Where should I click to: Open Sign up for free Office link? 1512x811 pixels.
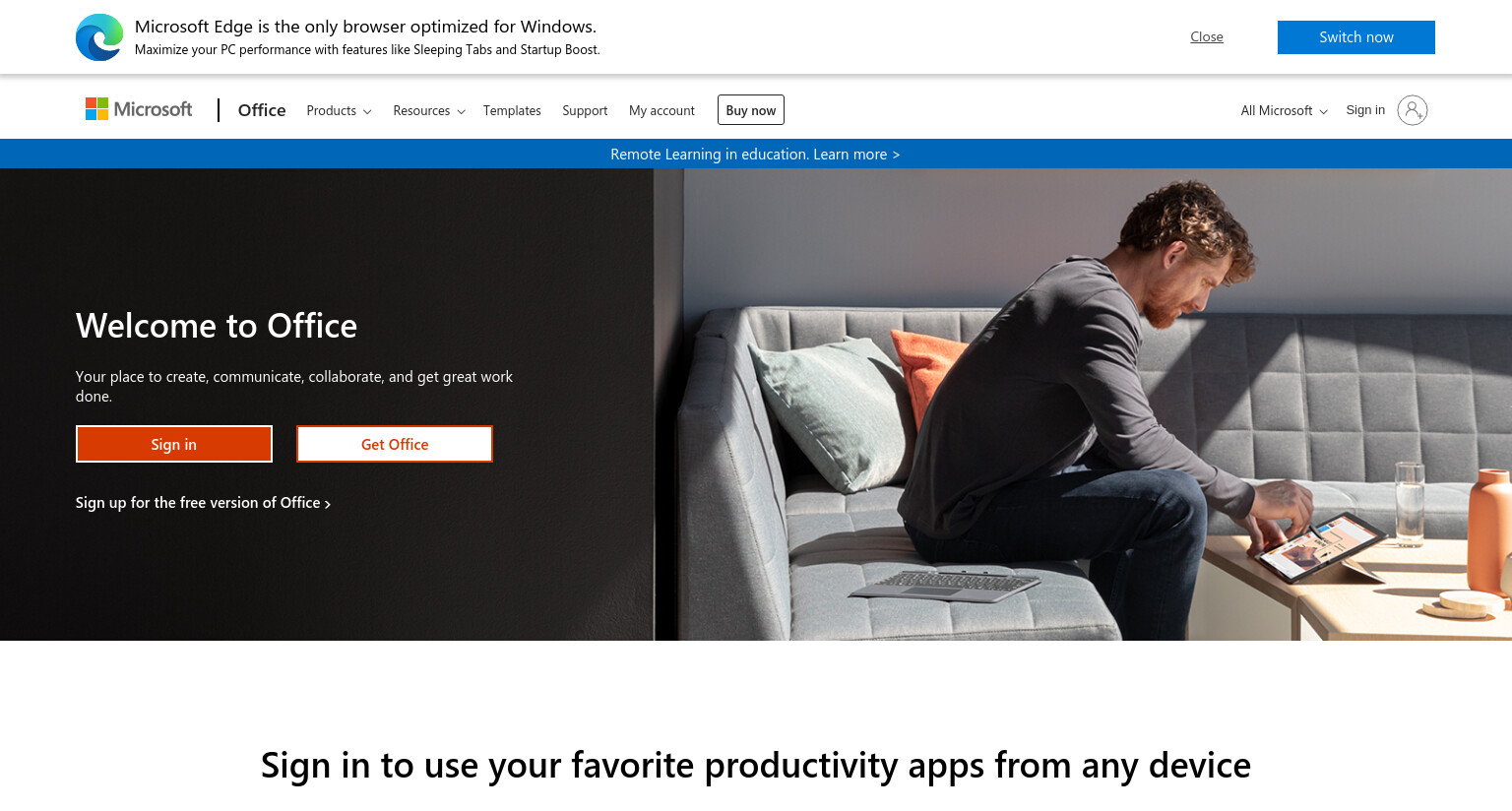[203, 503]
